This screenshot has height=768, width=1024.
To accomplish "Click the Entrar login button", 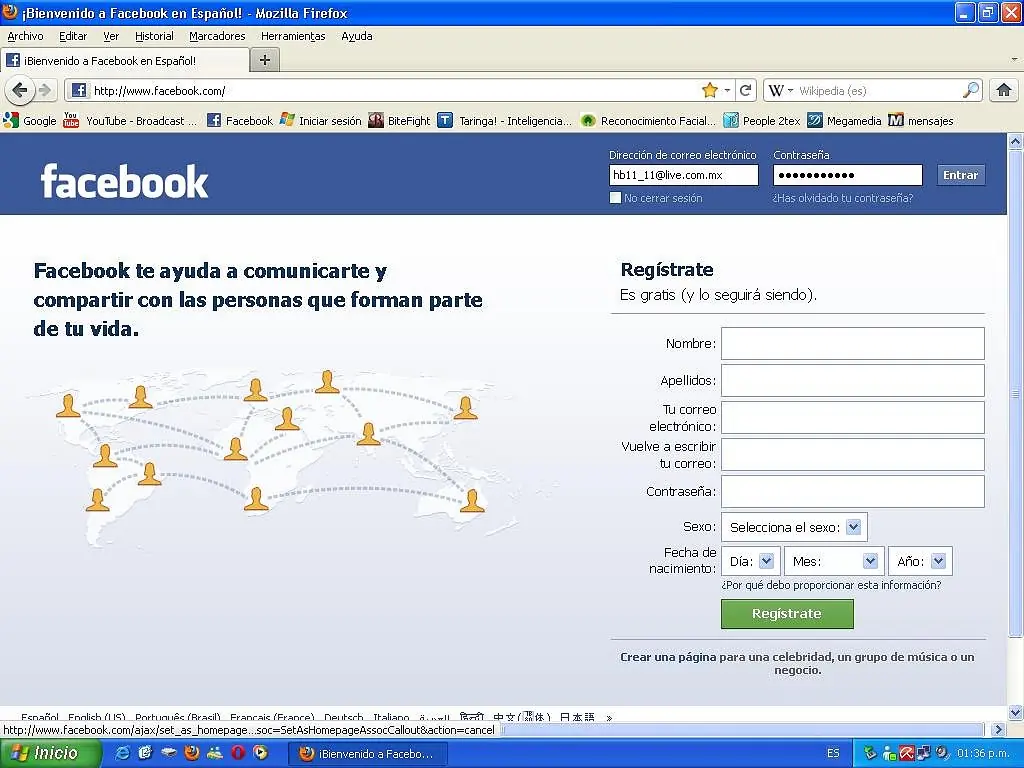I will (x=961, y=174).
